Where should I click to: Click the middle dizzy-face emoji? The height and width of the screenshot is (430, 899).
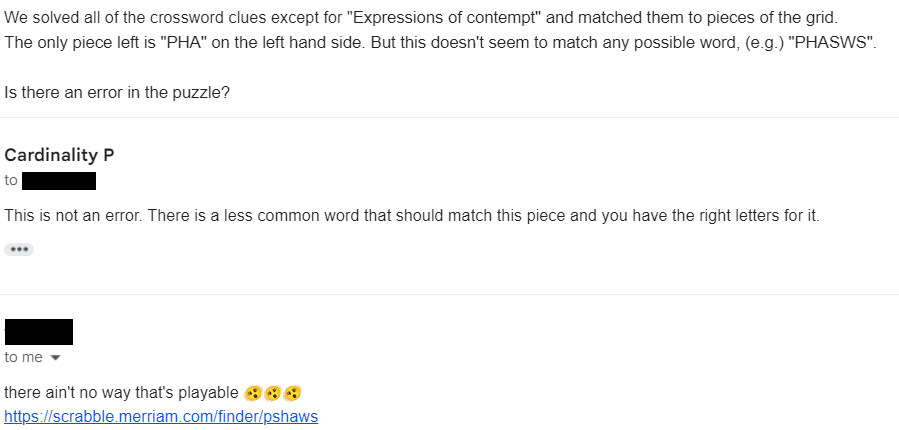pyautogui.click(x=272, y=393)
